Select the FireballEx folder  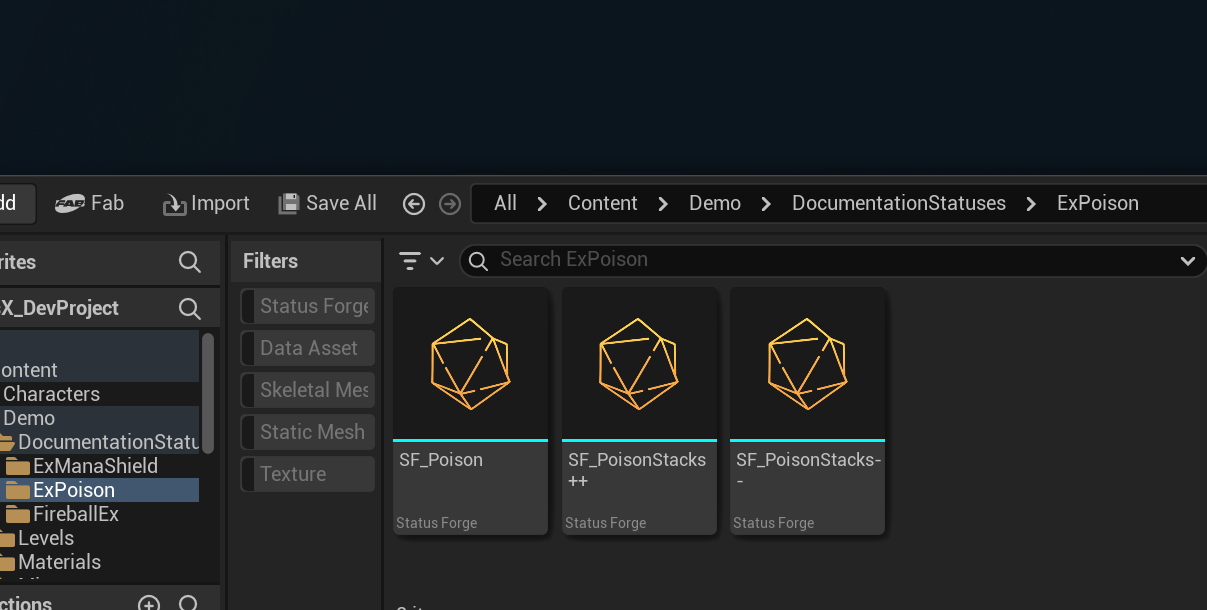pyautogui.click(x=76, y=514)
